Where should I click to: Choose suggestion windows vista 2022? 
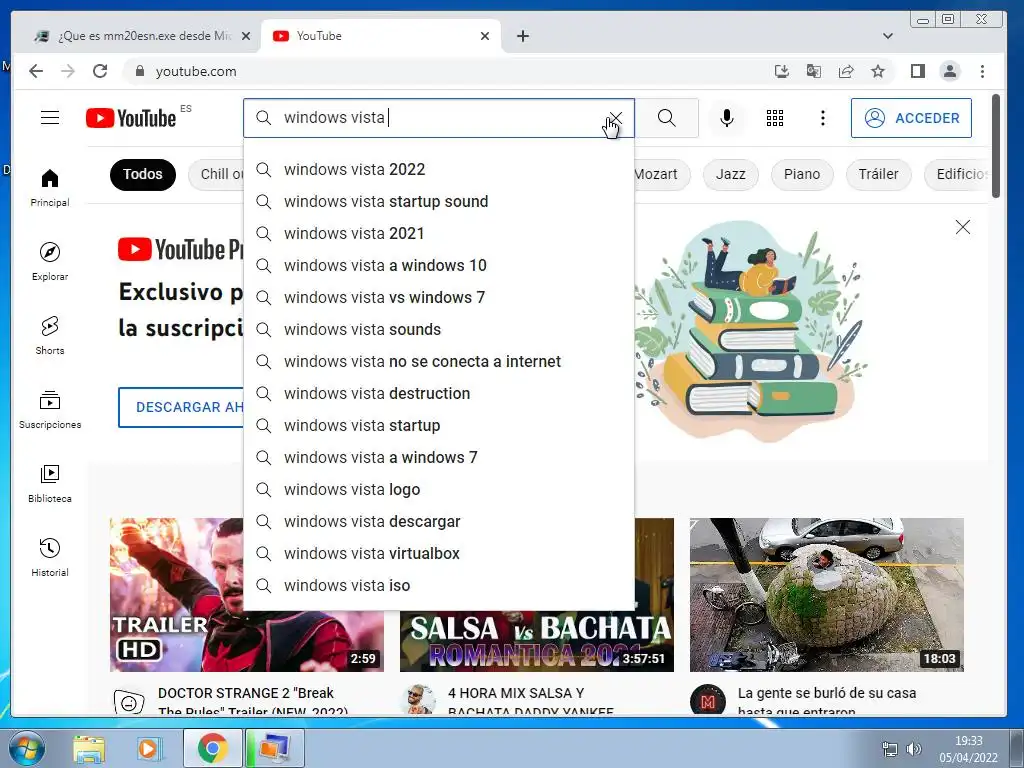point(439,170)
